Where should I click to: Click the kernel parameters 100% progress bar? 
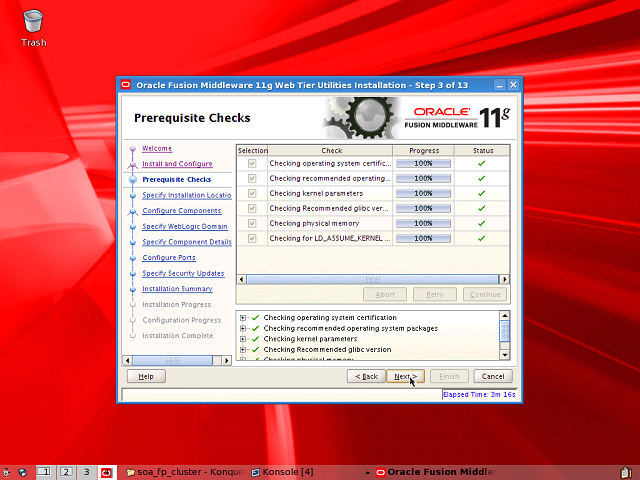(423, 193)
